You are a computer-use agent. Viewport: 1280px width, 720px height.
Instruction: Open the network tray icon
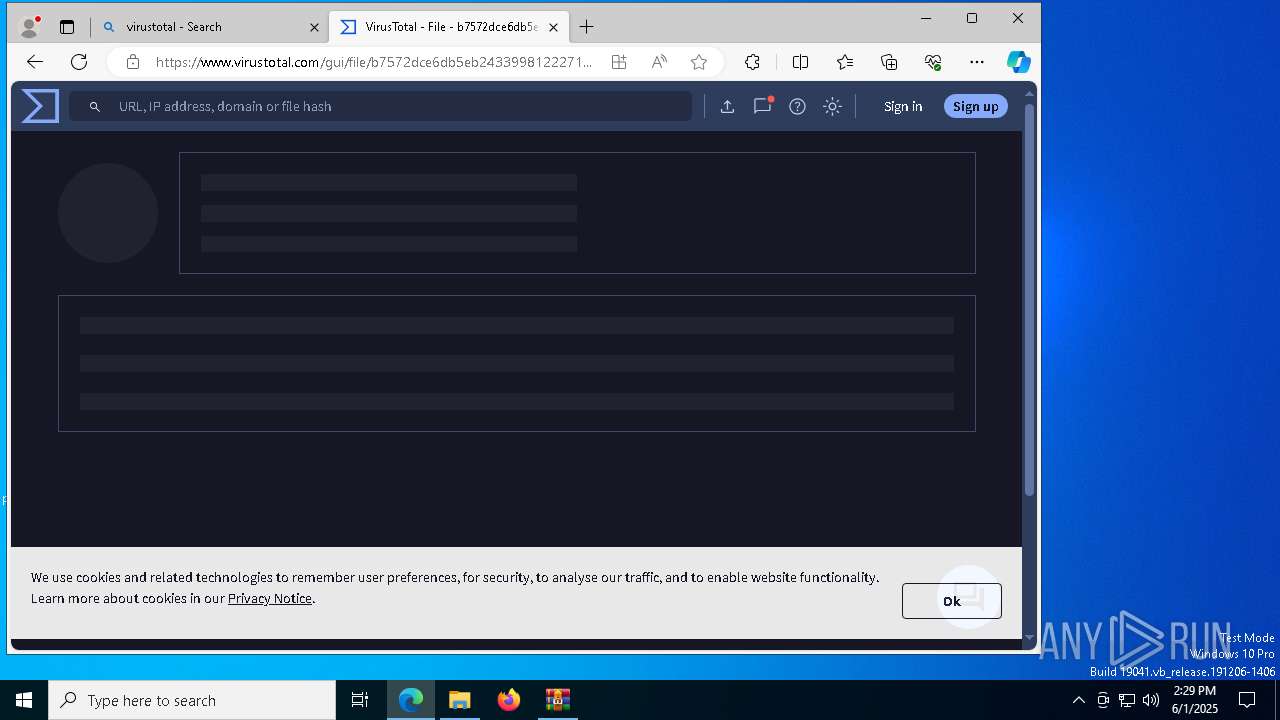(1127, 700)
